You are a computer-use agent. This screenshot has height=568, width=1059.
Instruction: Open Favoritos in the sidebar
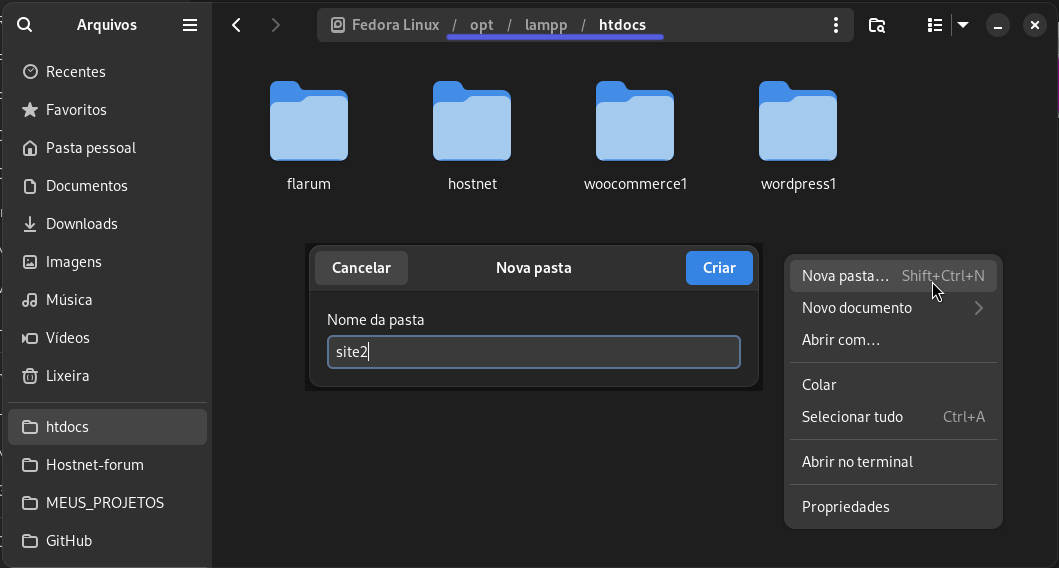click(107, 109)
